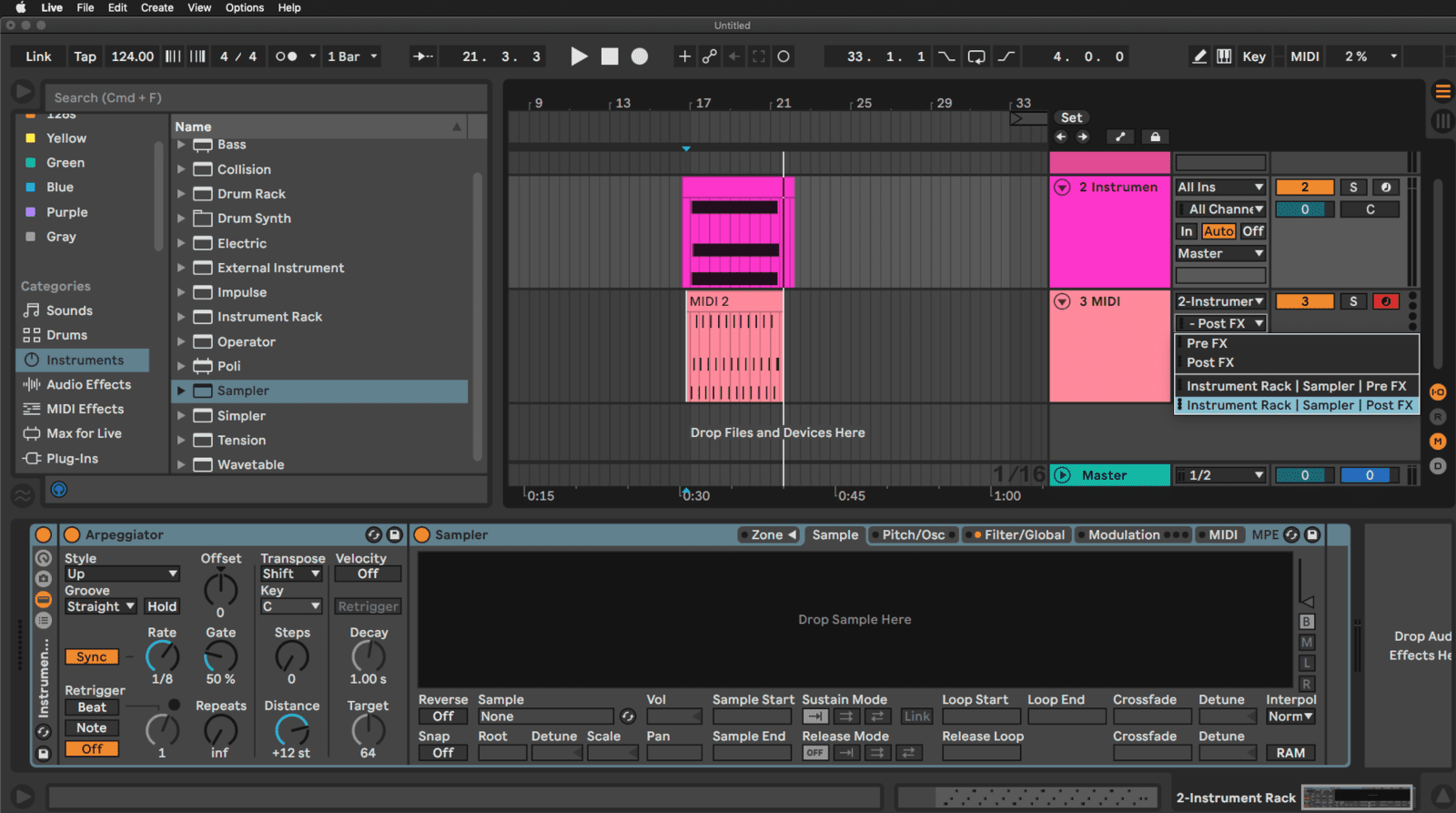This screenshot has width=1456, height=813.
Task: Choose Pre FX from routing list
Action: pyautogui.click(x=1207, y=343)
